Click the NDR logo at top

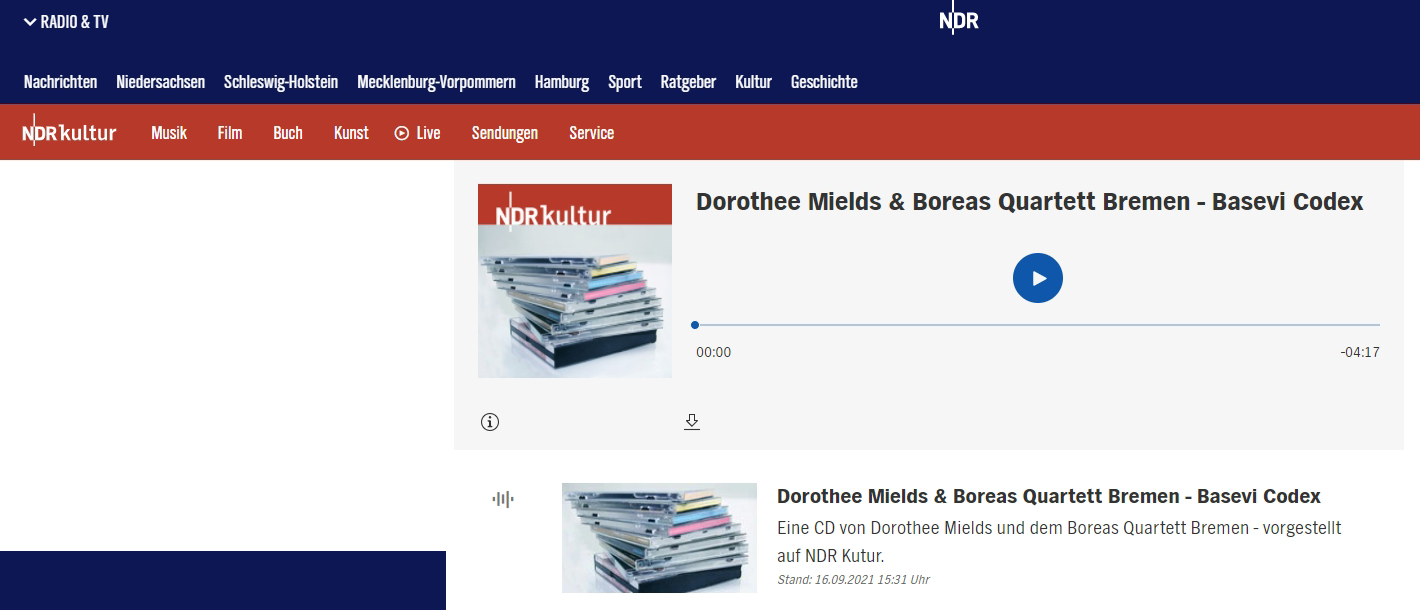tap(958, 21)
